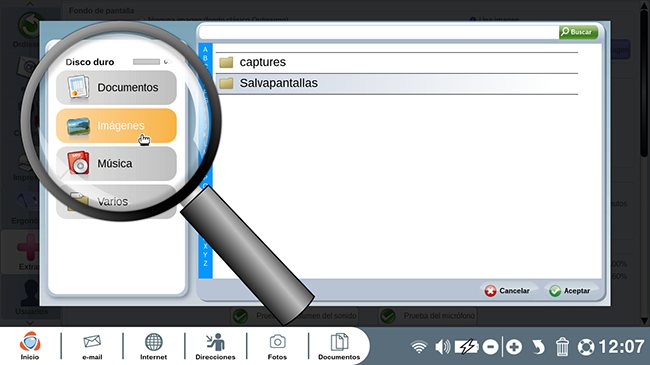Open the Direcciones contacts icon
650x365 pixels.
215,346
